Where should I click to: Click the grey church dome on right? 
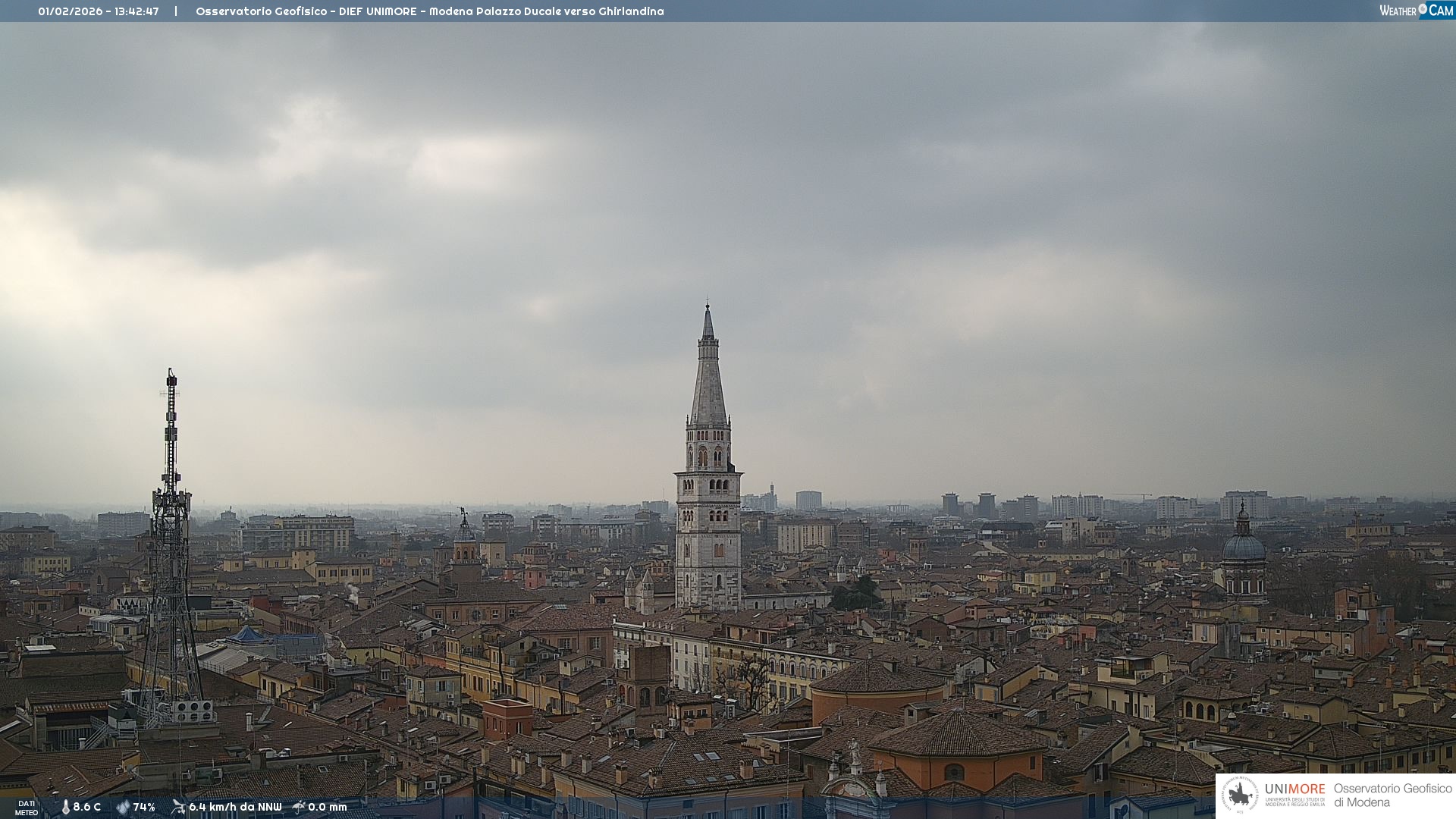pyautogui.click(x=1243, y=546)
